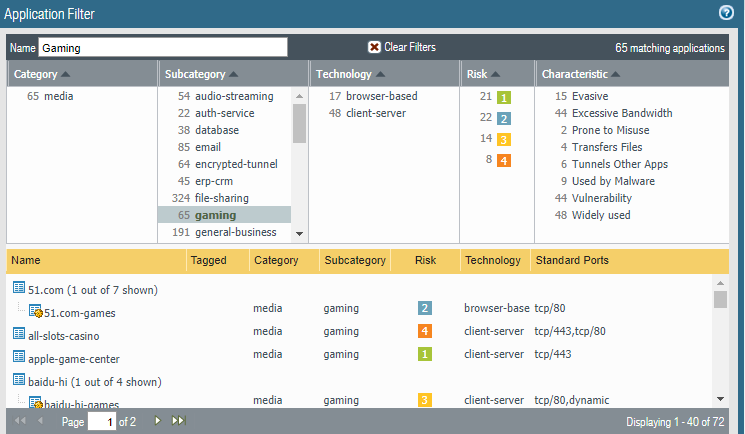Click the Standard Ports column header
745x434 pixels.
572,260
